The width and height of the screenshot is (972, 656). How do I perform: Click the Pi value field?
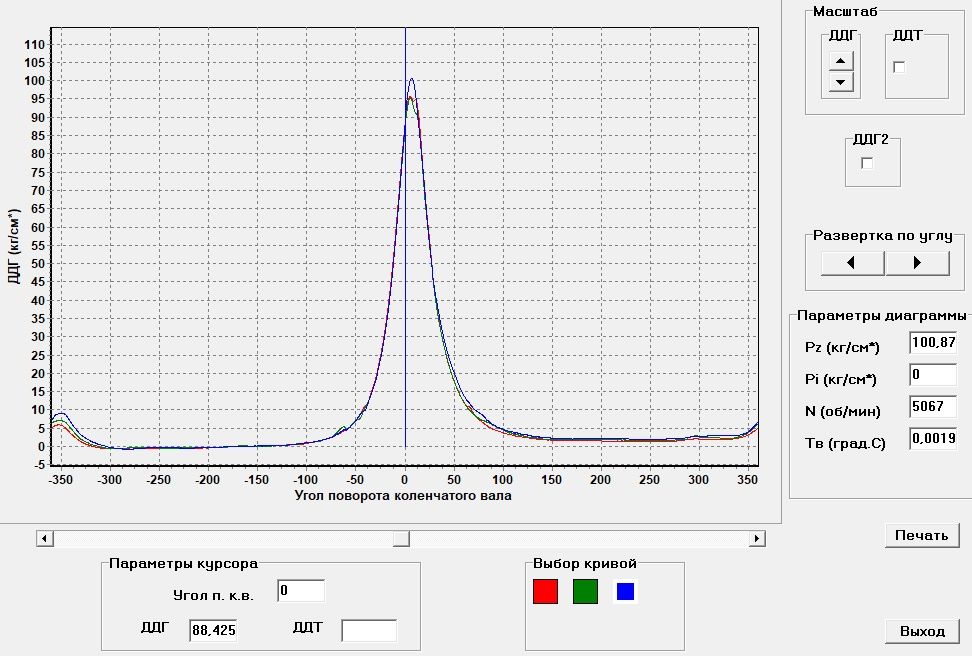pos(932,375)
